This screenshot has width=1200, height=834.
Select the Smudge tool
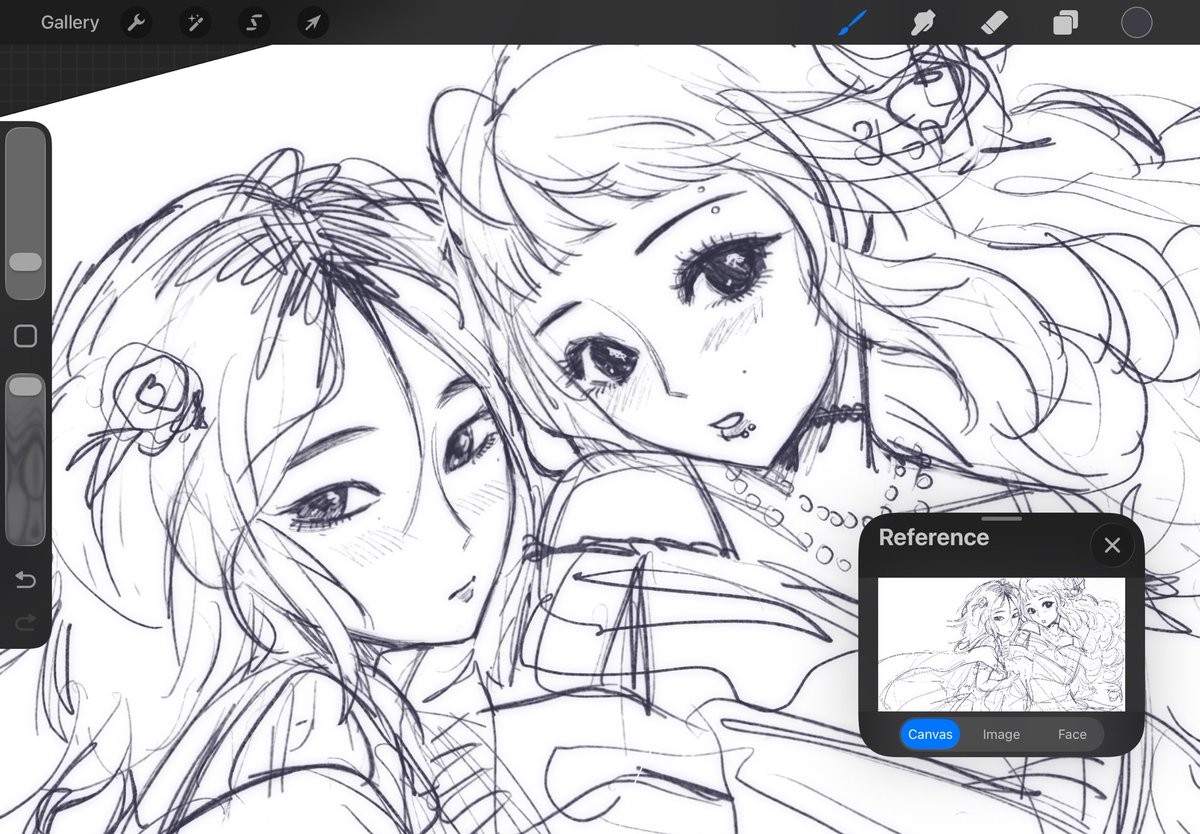(923, 22)
